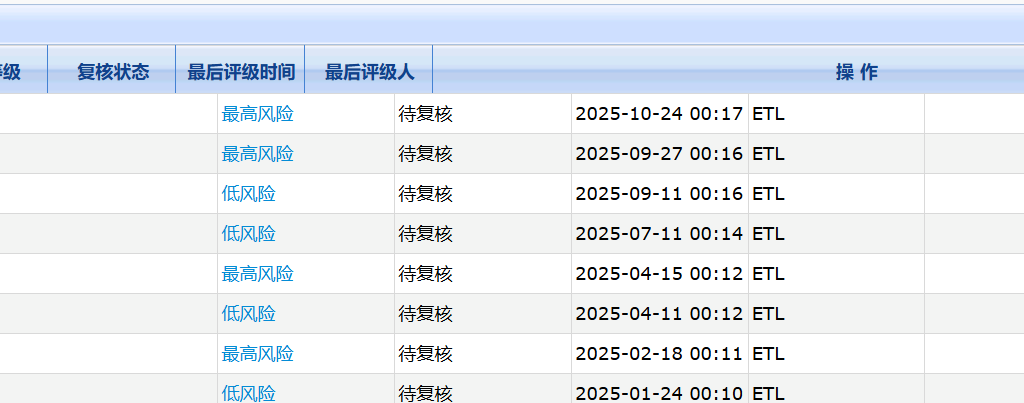Click ETL rater in 2025-01-24 row
This screenshot has height=403, width=1024.
768,393
